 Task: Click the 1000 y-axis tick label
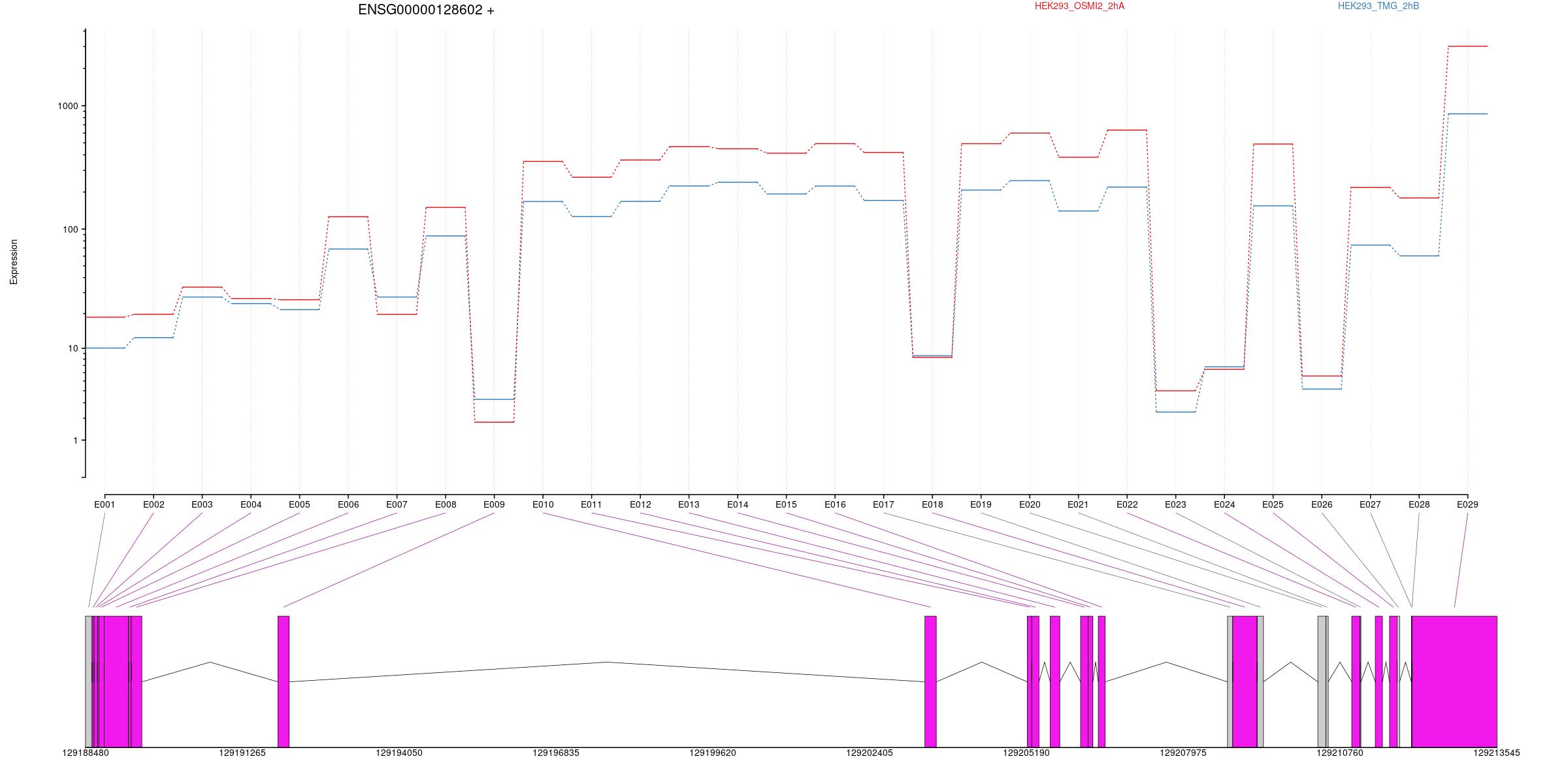click(67, 106)
